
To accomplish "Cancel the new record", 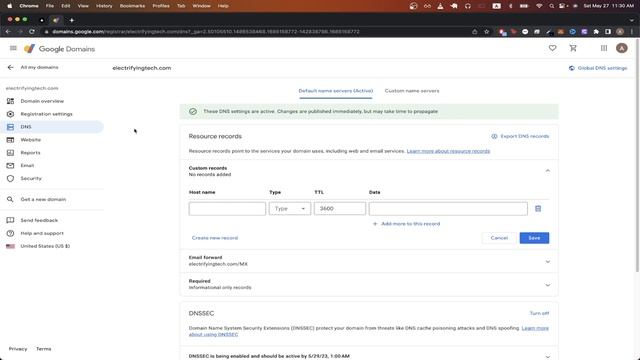I will click(x=499, y=238).
